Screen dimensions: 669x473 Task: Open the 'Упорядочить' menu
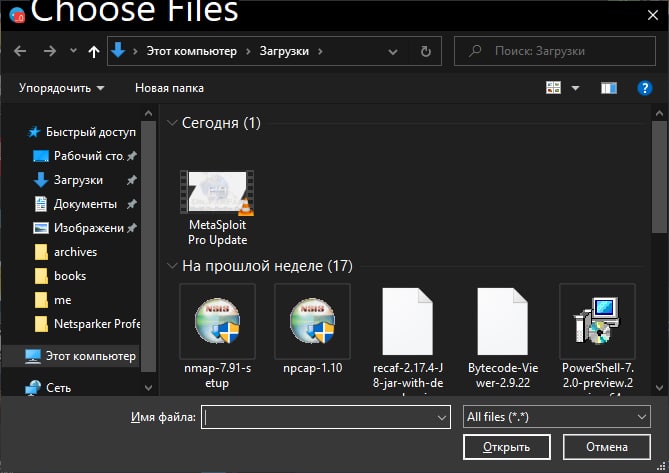tap(61, 88)
